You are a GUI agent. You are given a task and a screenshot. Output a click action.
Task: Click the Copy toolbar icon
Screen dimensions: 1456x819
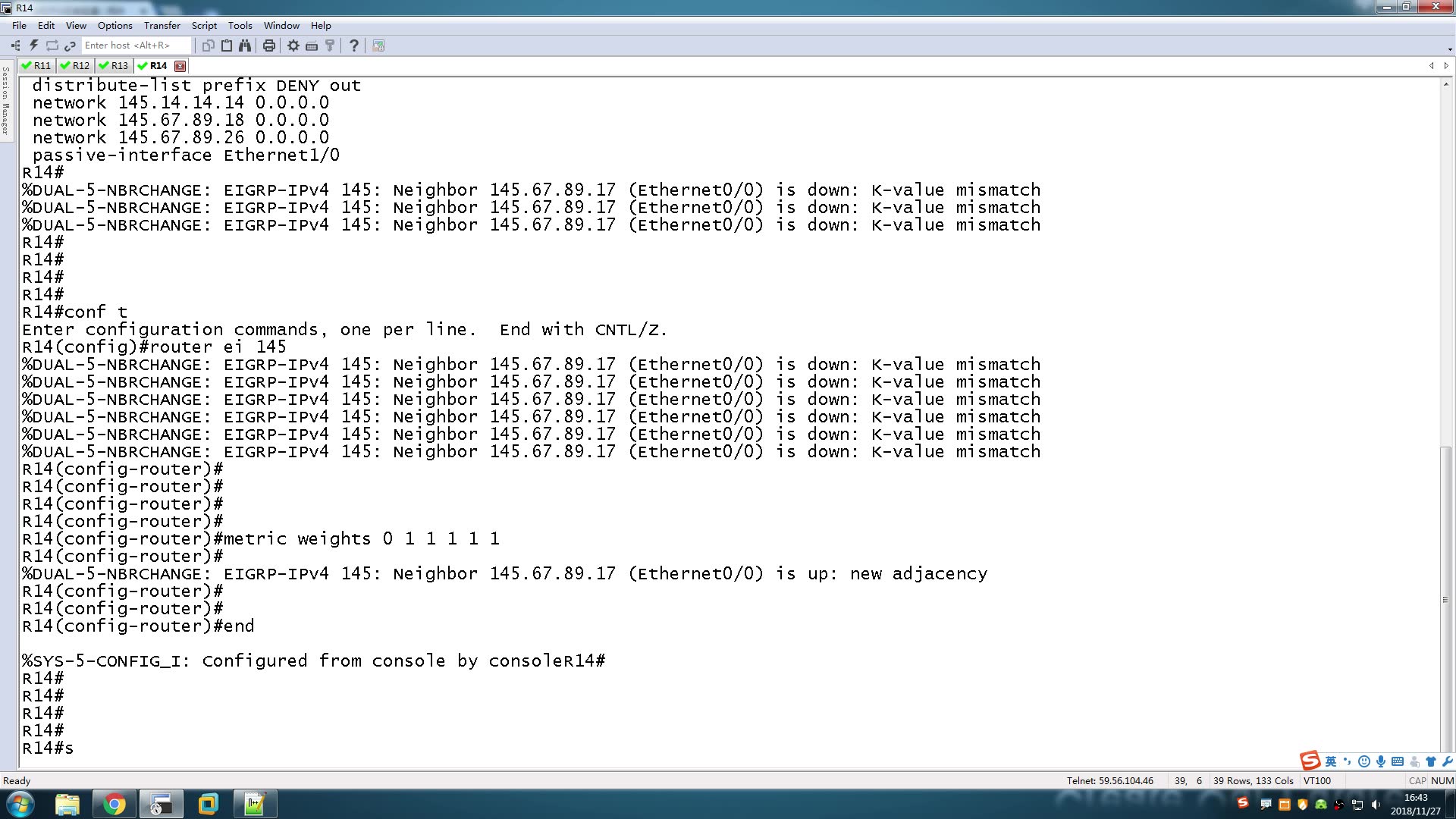pos(209,45)
